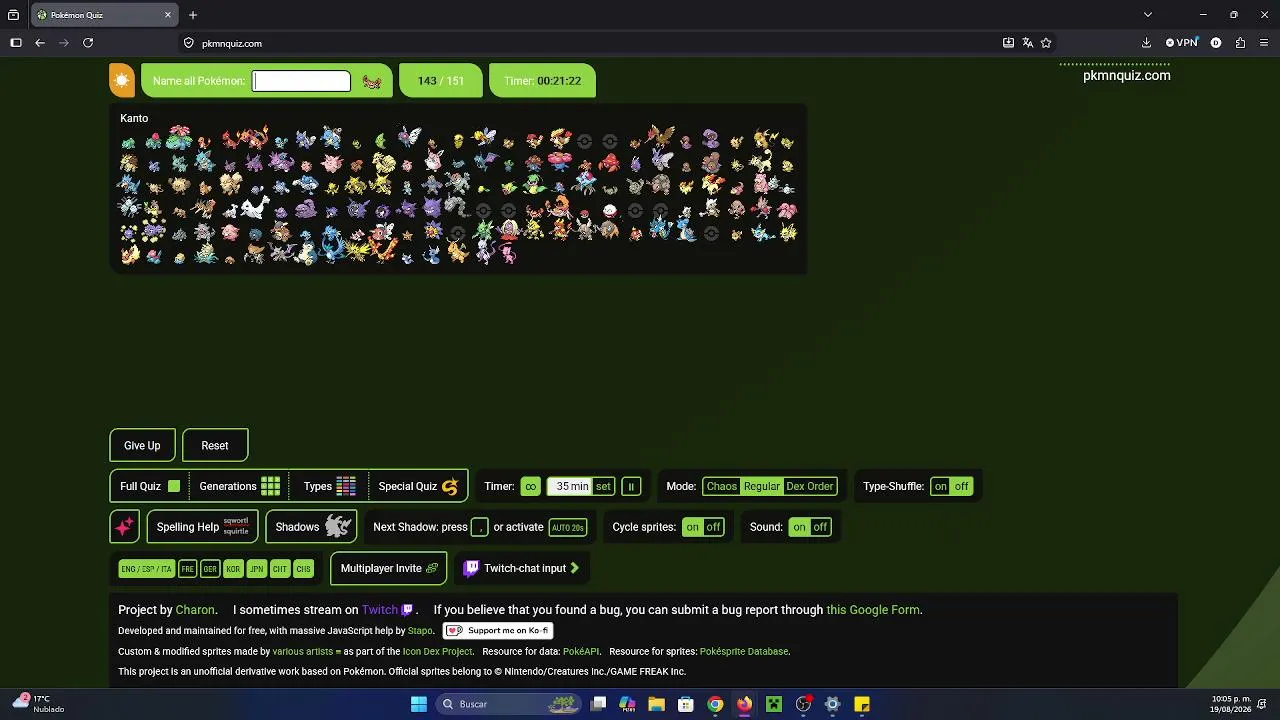Select the Special Quiz option
1280x720 pixels.
tap(418, 486)
